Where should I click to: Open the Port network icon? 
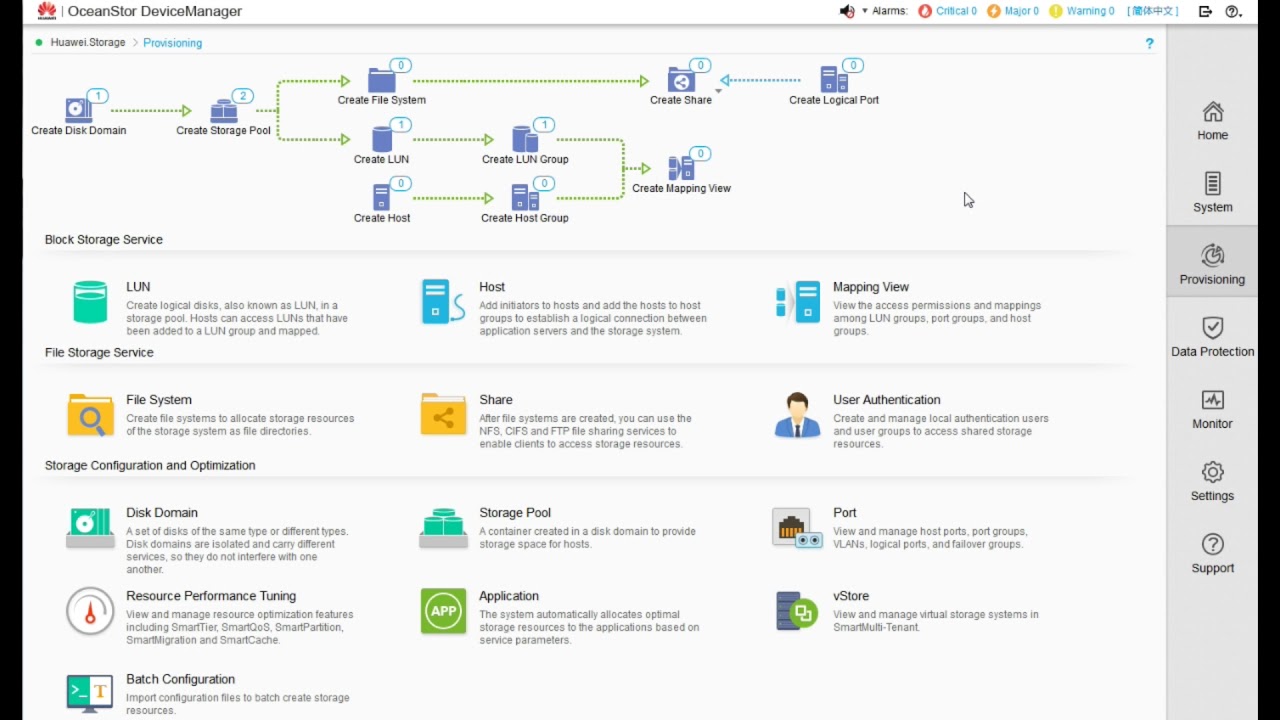tap(797, 528)
